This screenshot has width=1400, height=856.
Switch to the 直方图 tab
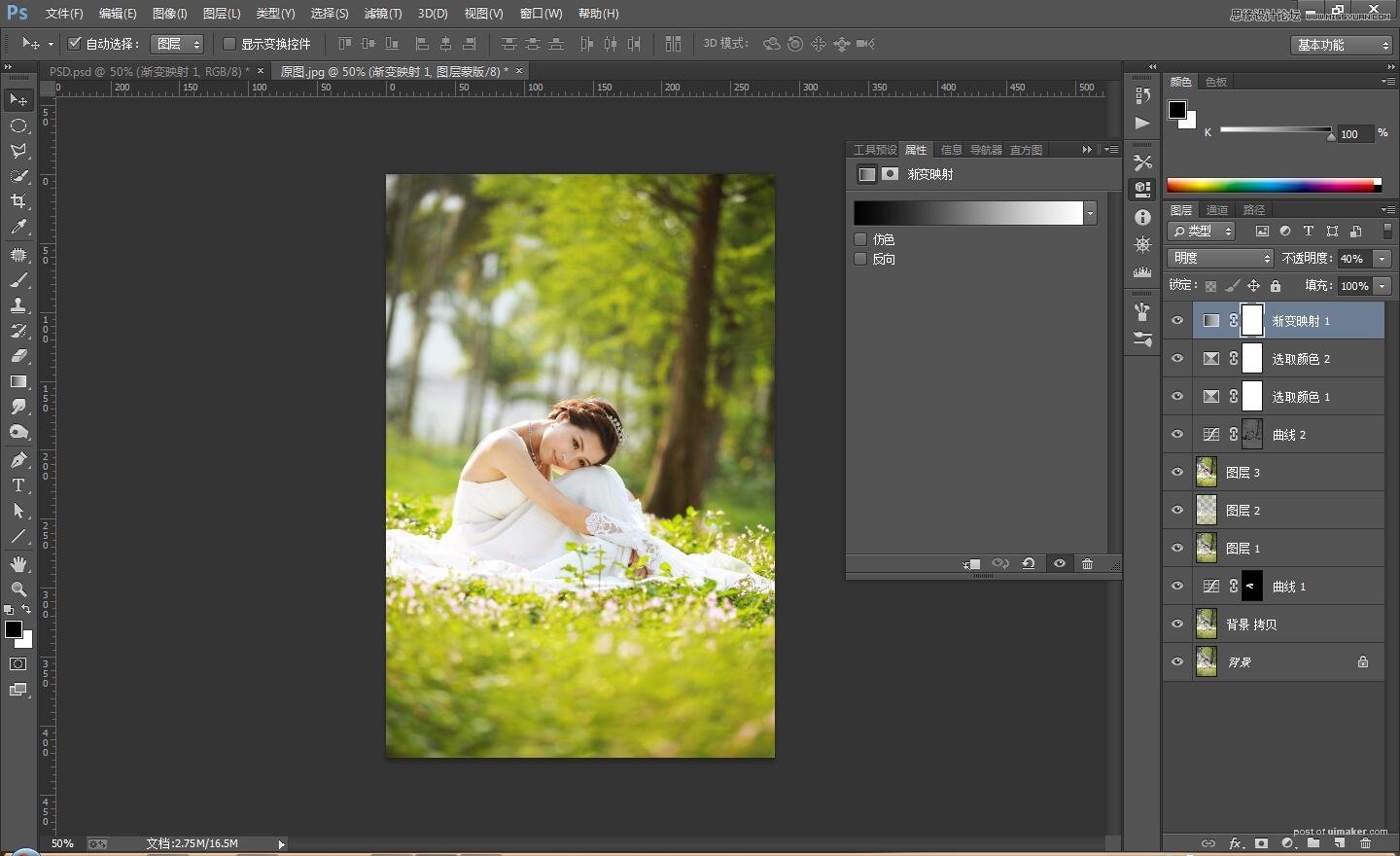pyautogui.click(x=1026, y=150)
